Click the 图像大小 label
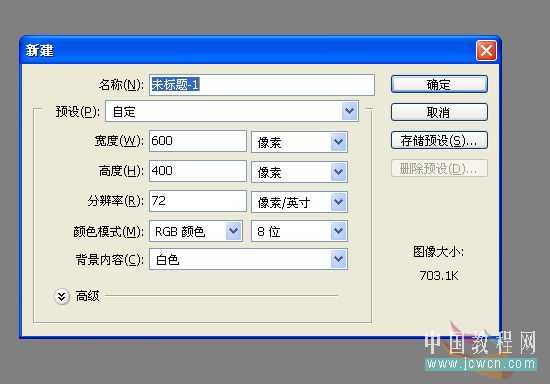550x384 pixels. 438,251
